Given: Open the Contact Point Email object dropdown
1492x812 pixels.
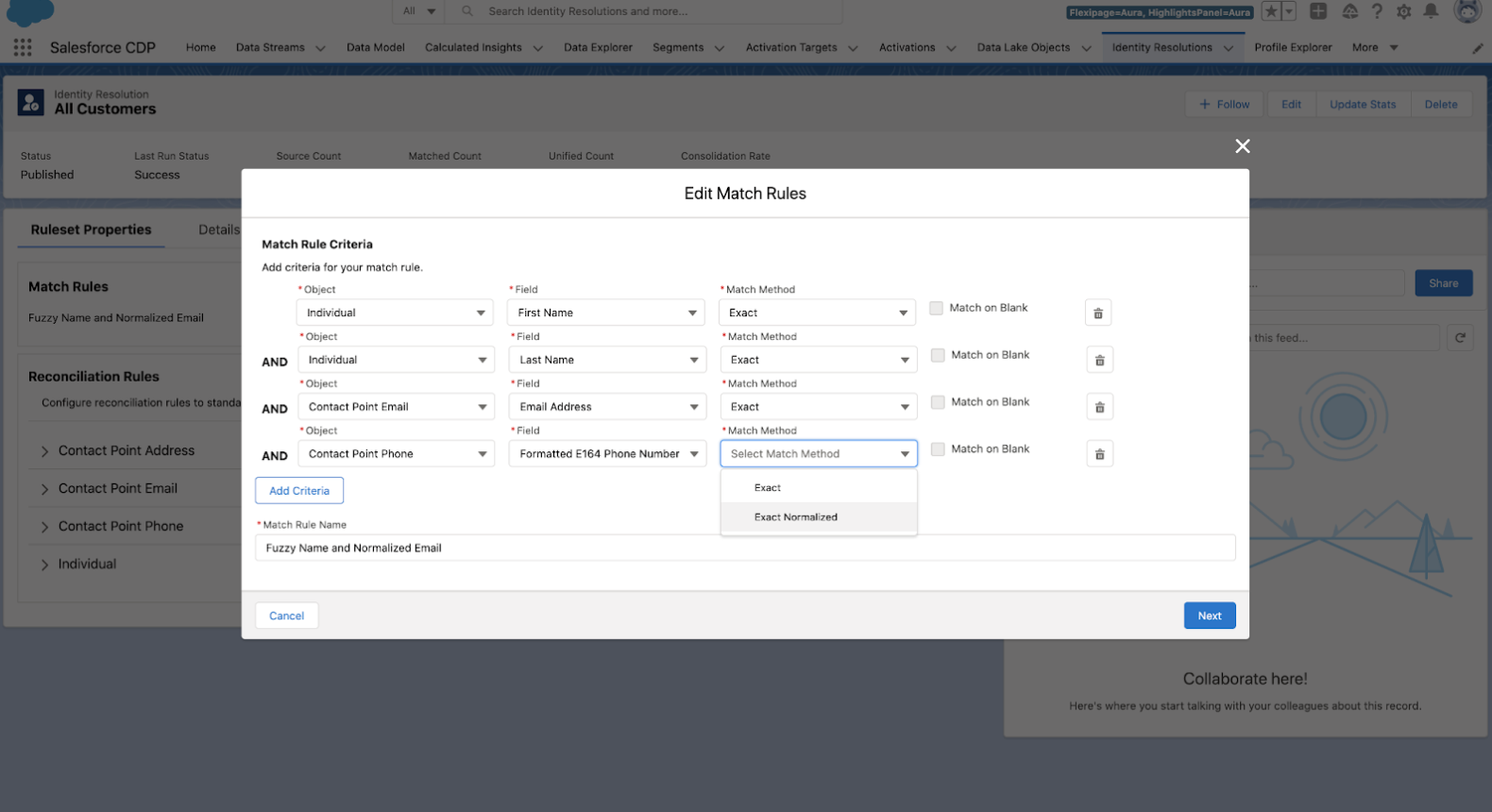Looking at the screenshot, I should [x=396, y=407].
